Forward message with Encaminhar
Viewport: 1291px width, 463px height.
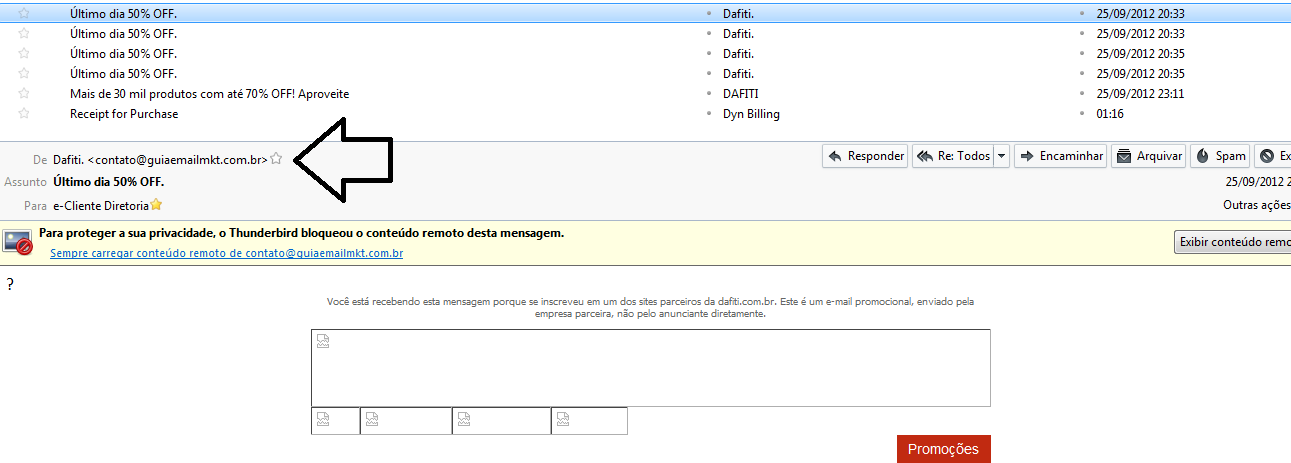(x=1060, y=156)
